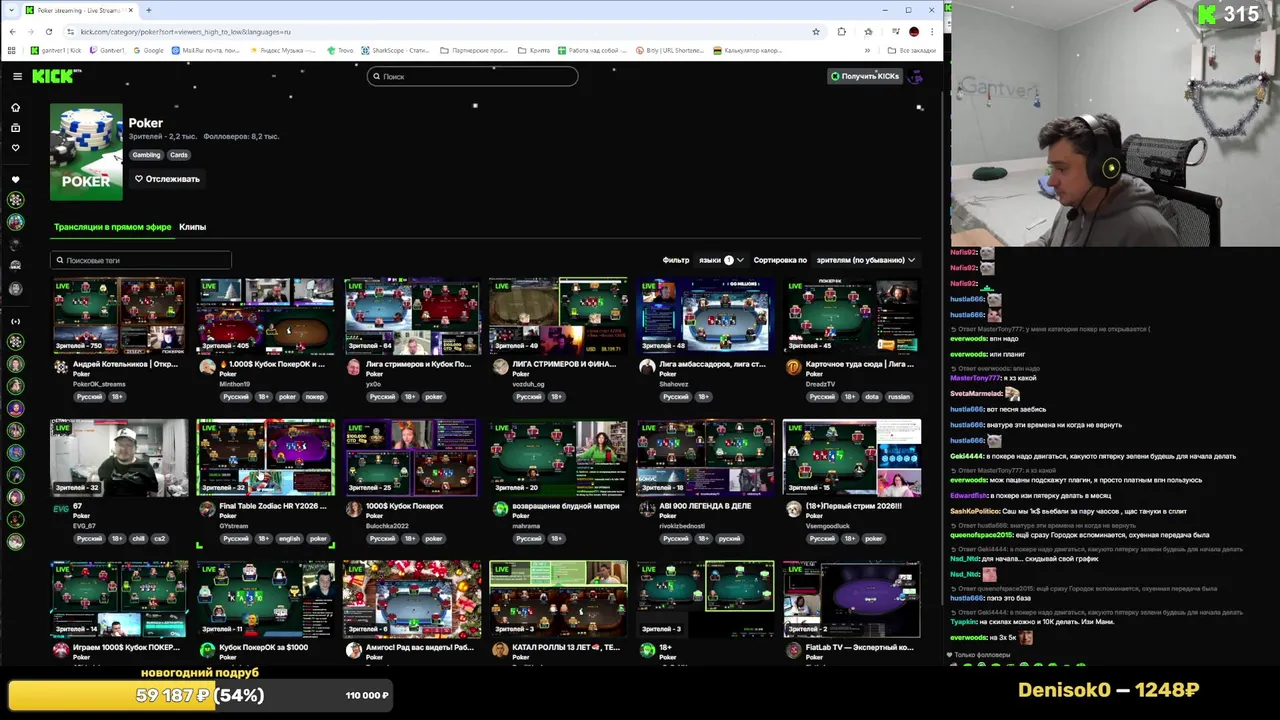Click the green KICK logo

point(55,76)
